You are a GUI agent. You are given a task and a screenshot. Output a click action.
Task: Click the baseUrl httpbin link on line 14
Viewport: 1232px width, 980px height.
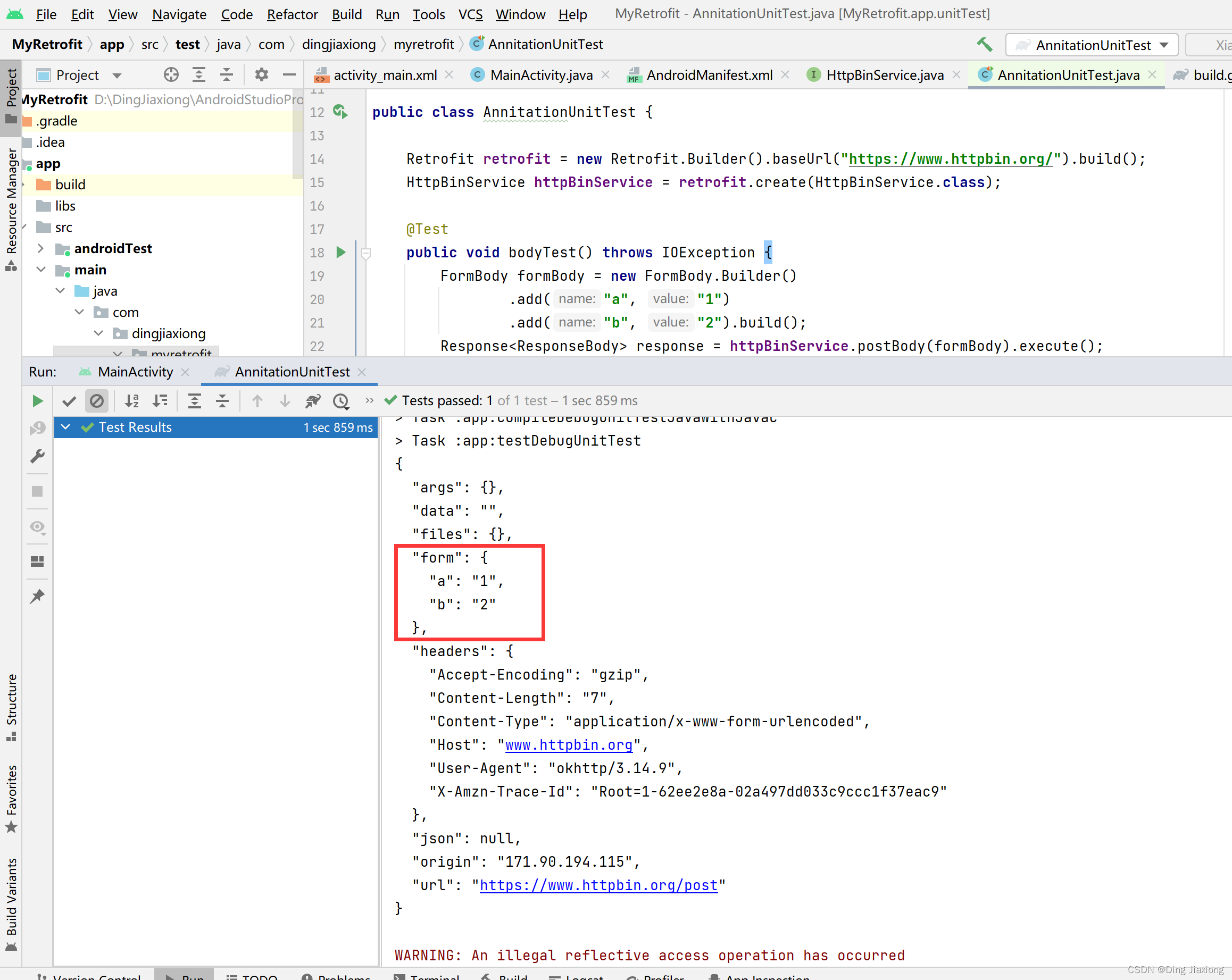(950, 159)
